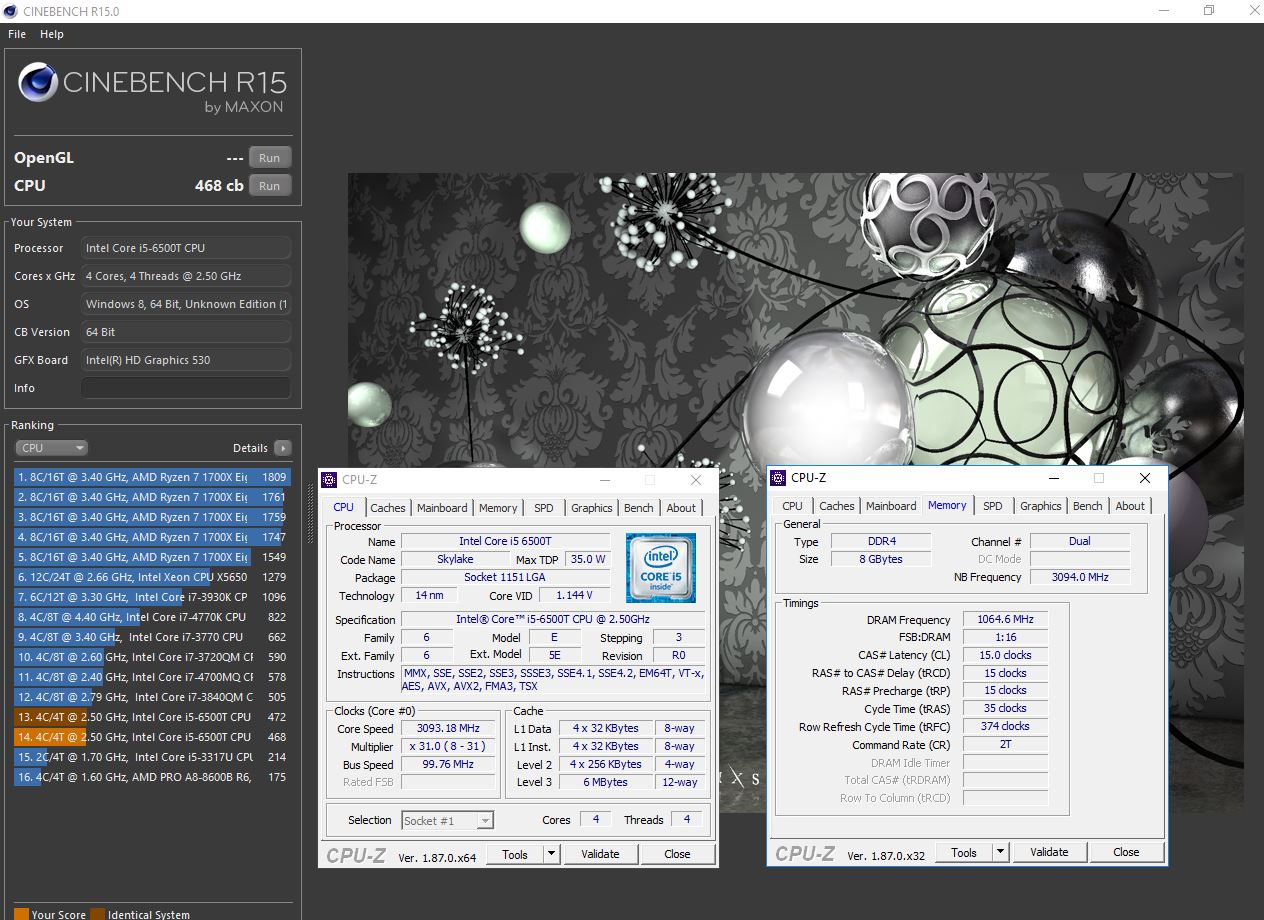Select ranking row 13 i5-6500T score 472
This screenshot has height=920, width=1264.
tap(152, 717)
